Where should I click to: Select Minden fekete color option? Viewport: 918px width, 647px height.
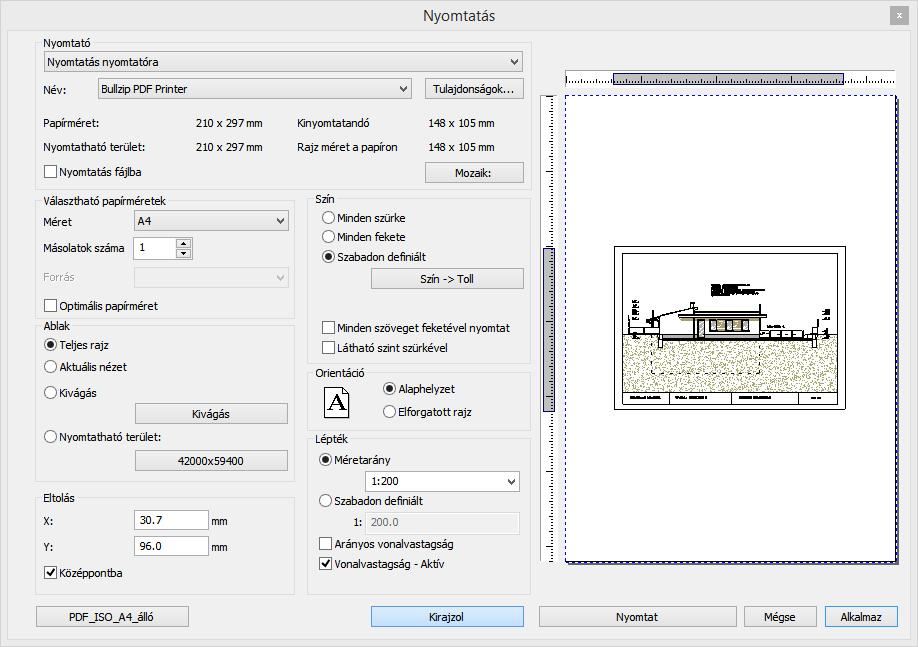click(328, 237)
